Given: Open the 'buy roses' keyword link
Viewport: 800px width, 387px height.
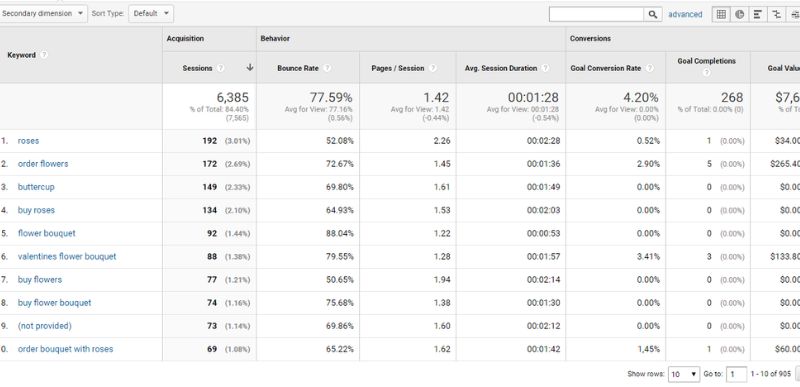Looking at the screenshot, I should (36, 210).
